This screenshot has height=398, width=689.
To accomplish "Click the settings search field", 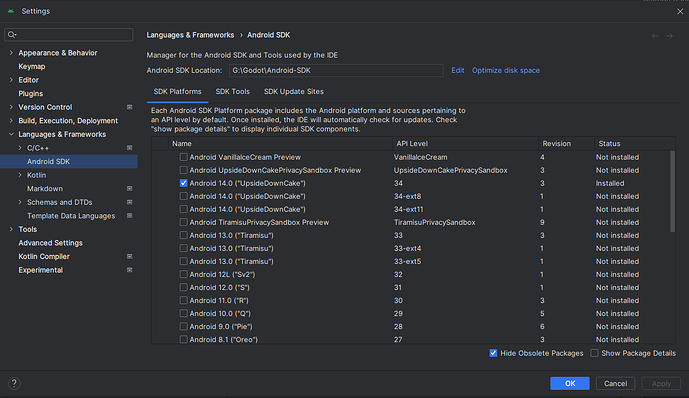I will [69, 35].
